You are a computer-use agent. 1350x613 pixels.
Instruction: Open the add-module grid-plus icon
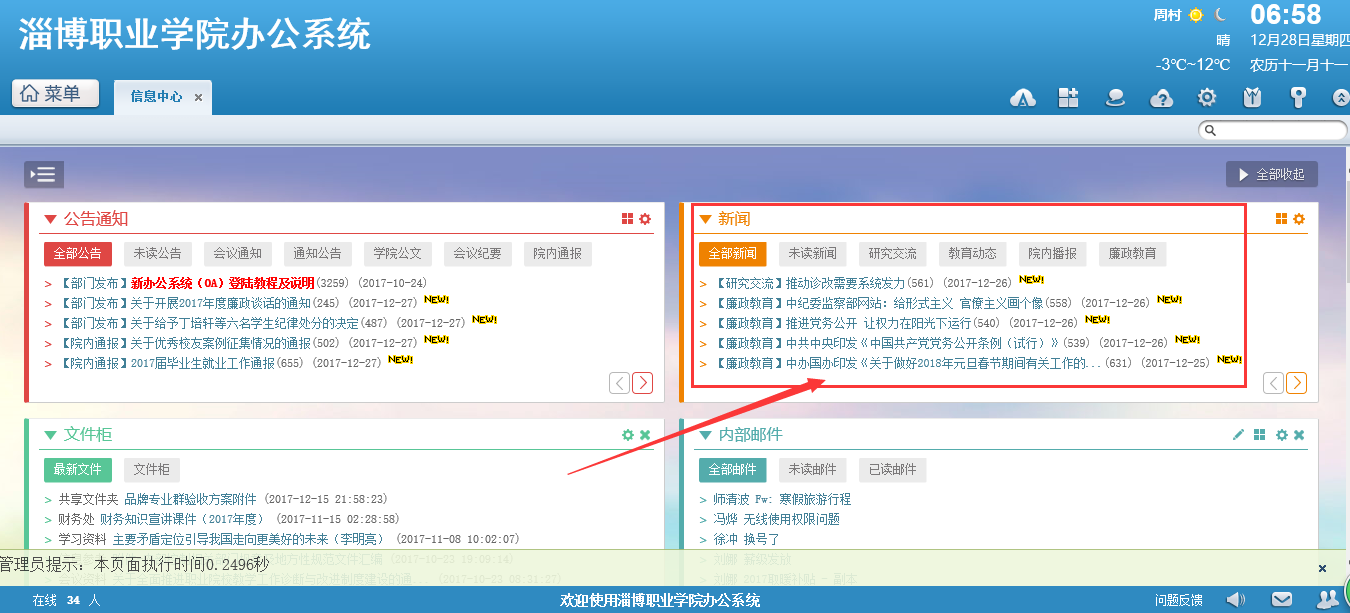[x=1069, y=97]
